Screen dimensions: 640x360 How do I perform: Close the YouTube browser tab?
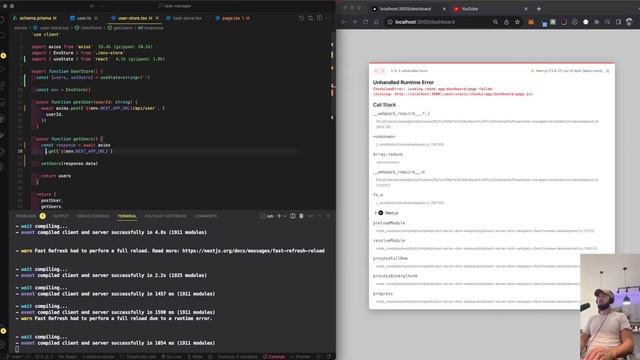526,9
